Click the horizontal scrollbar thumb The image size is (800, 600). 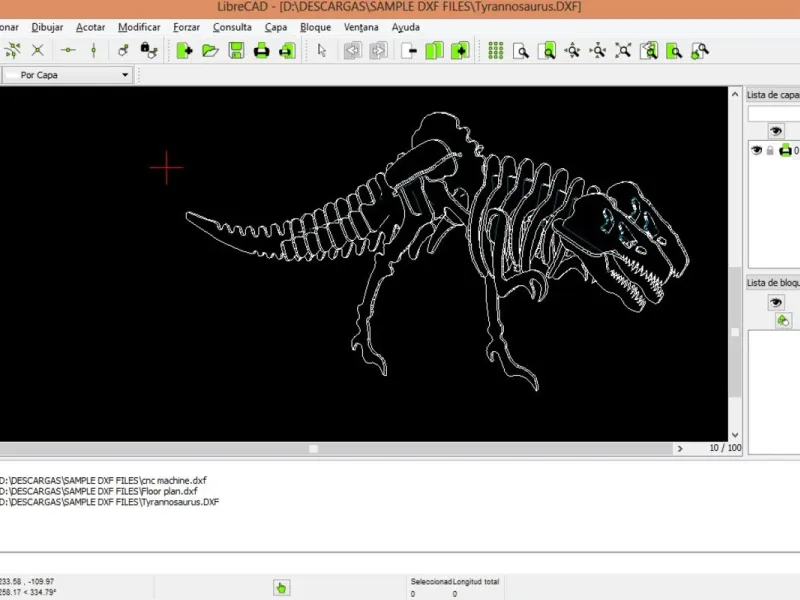pyautogui.click(x=314, y=448)
